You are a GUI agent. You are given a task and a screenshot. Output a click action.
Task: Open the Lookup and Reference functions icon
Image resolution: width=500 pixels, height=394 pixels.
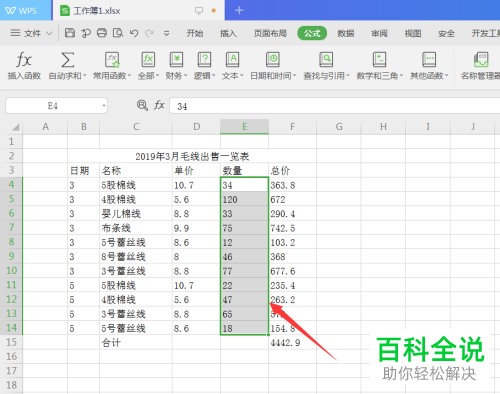[x=326, y=60]
